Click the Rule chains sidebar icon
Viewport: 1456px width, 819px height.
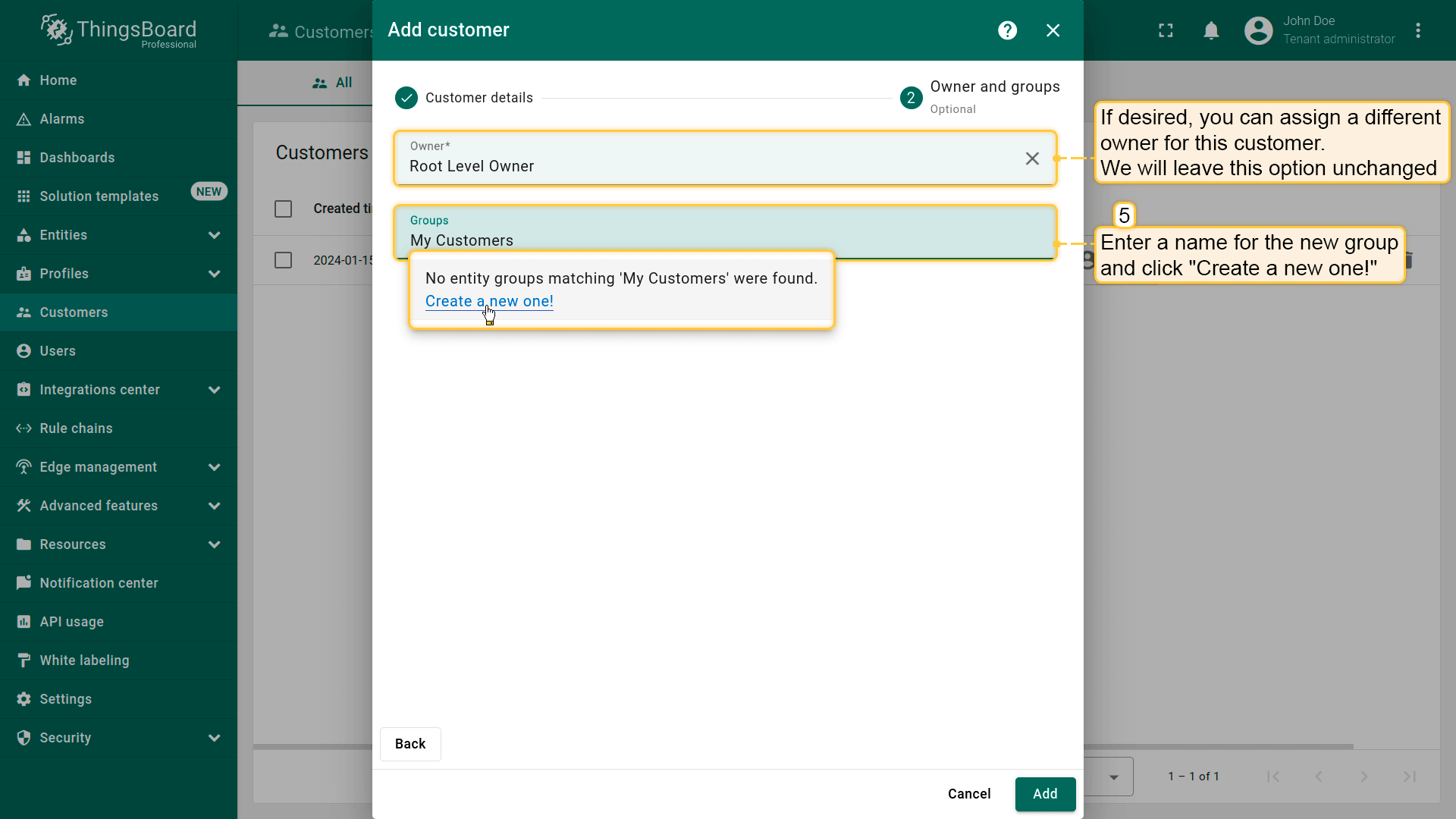click(24, 428)
